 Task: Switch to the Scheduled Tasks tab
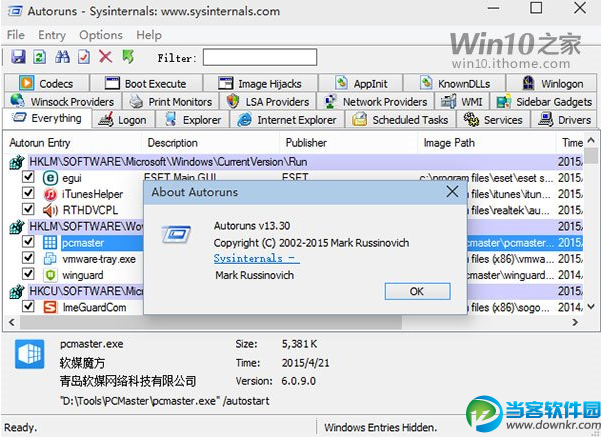pos(400,120)
